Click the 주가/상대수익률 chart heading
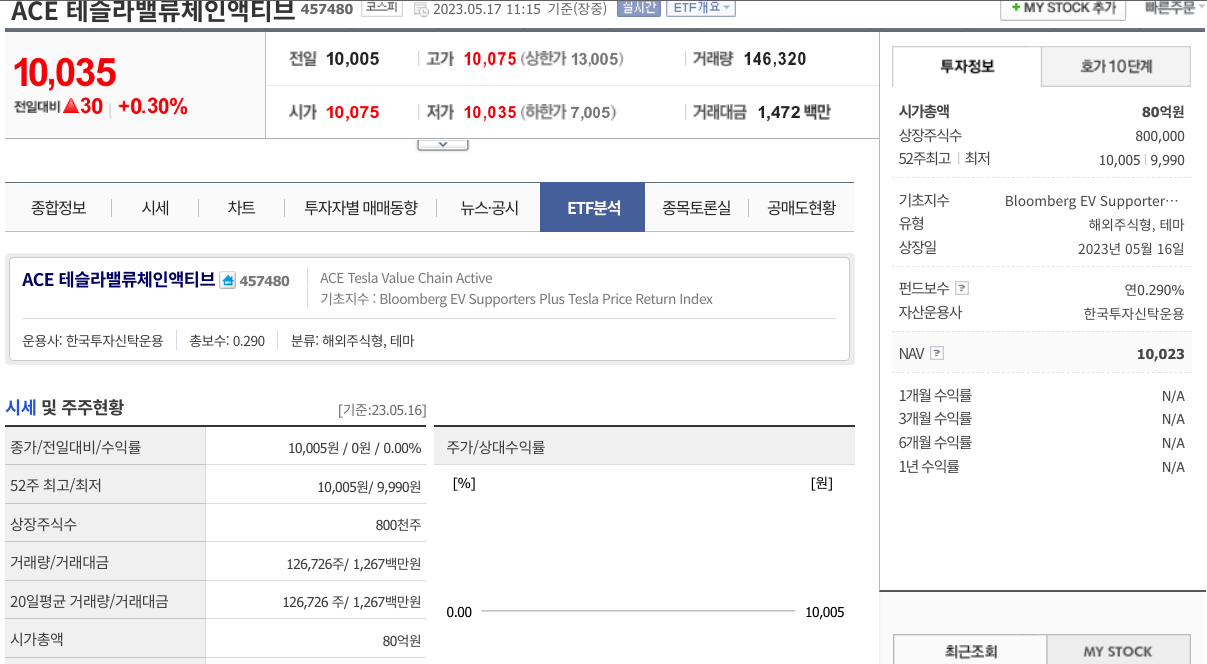 pos(496,447)
